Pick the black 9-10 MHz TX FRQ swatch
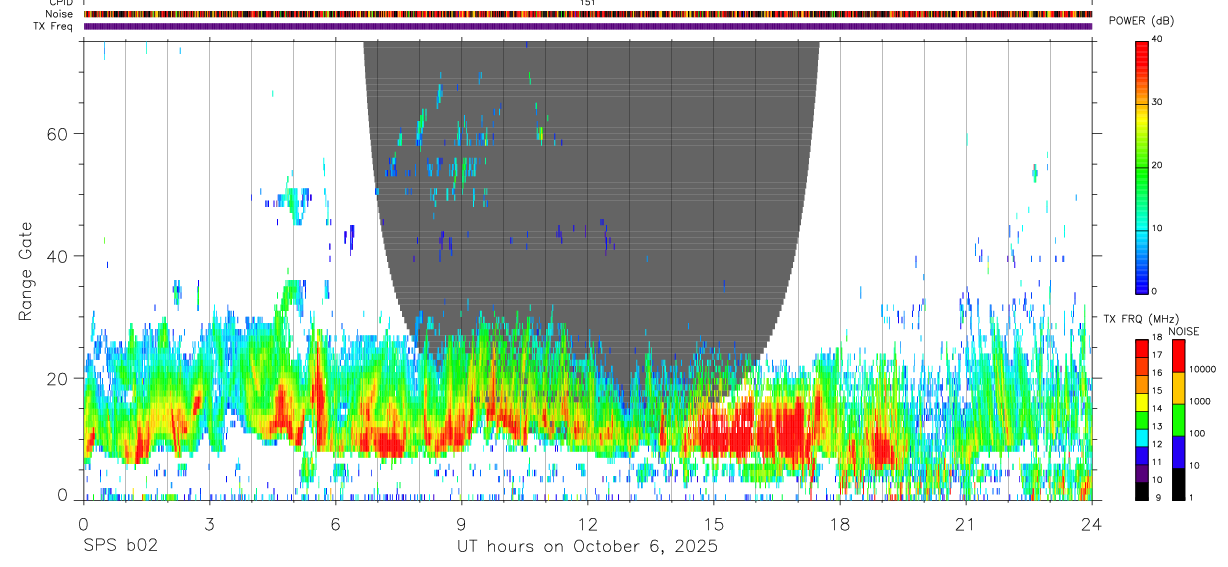This screenshot has height=567, width=1228. click(1141, 490)
